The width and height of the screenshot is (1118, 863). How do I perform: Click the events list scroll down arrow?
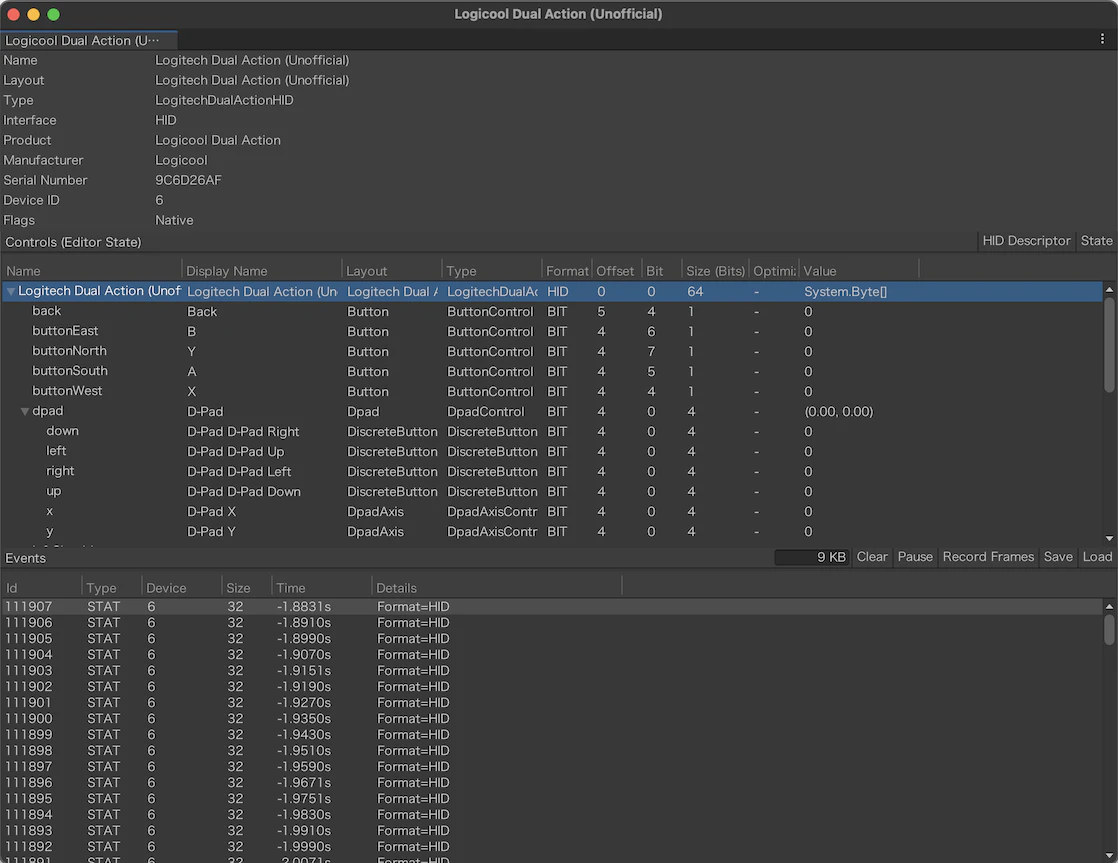(1109, 855)
